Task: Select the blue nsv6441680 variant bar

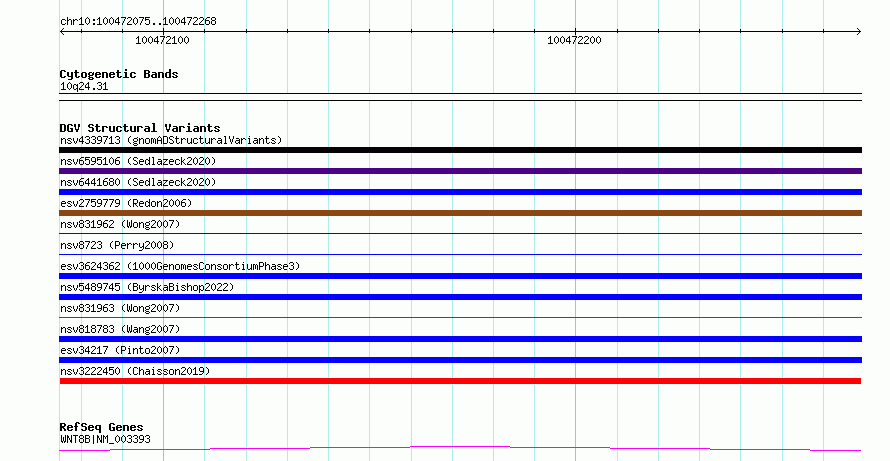Action: (460, 192)
